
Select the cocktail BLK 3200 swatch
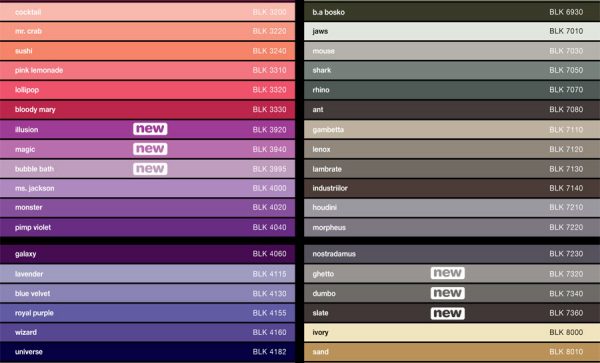147,12
